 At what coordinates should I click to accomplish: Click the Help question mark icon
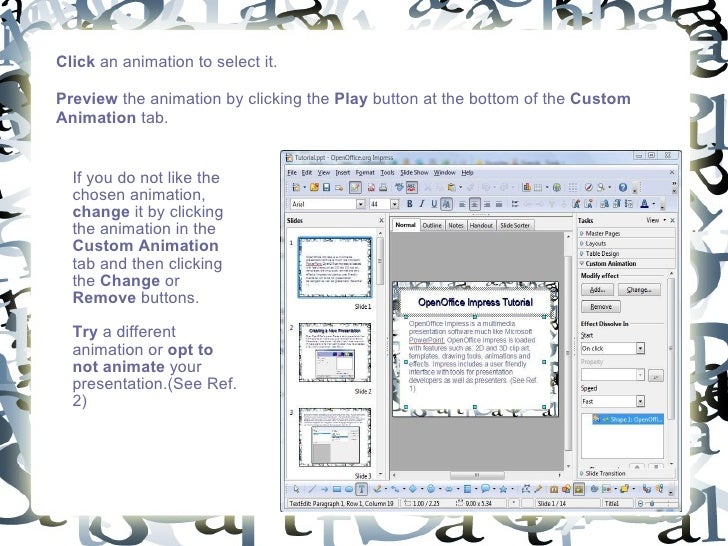623,188
